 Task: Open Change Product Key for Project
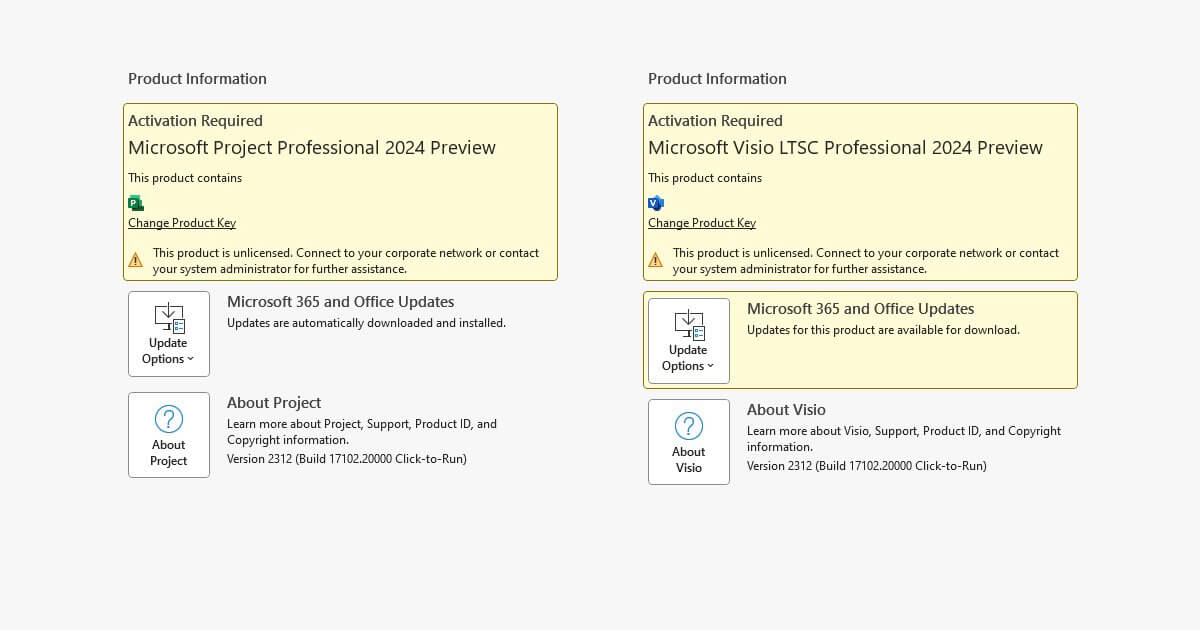click(181, 222)
